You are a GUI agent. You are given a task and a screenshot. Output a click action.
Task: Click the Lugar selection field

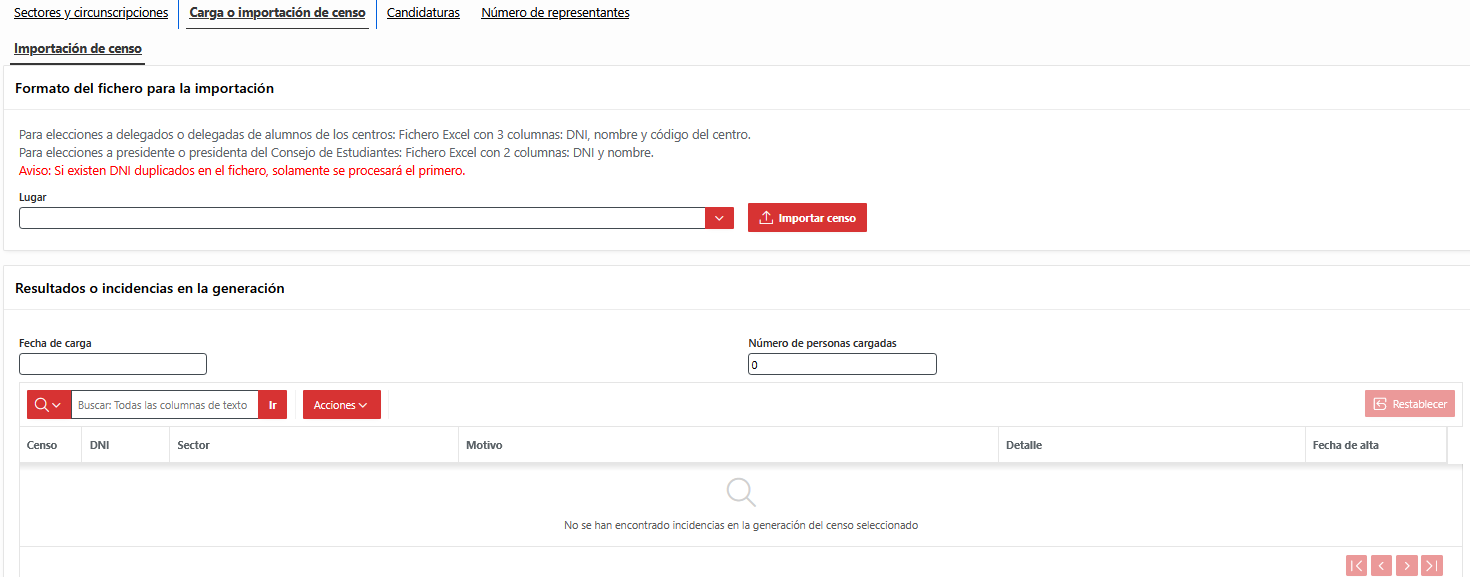(362, 218)
